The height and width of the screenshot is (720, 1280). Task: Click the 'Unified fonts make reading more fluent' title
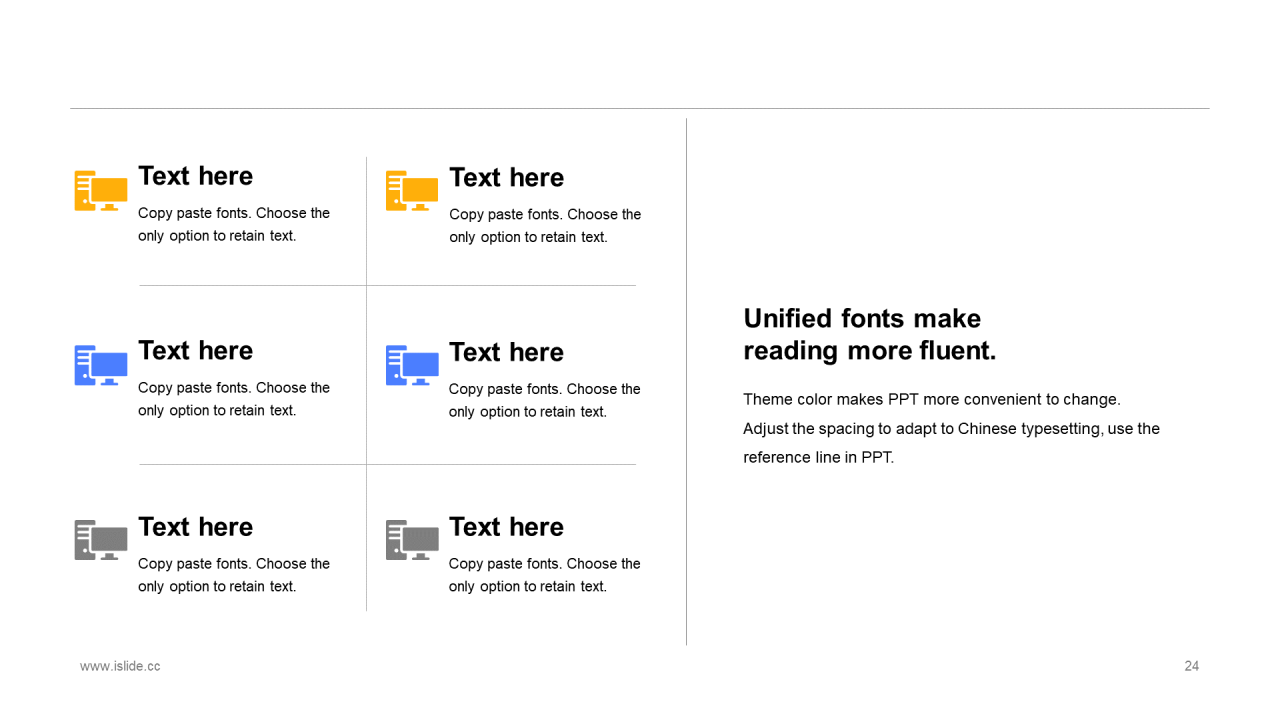pos(870,335)
